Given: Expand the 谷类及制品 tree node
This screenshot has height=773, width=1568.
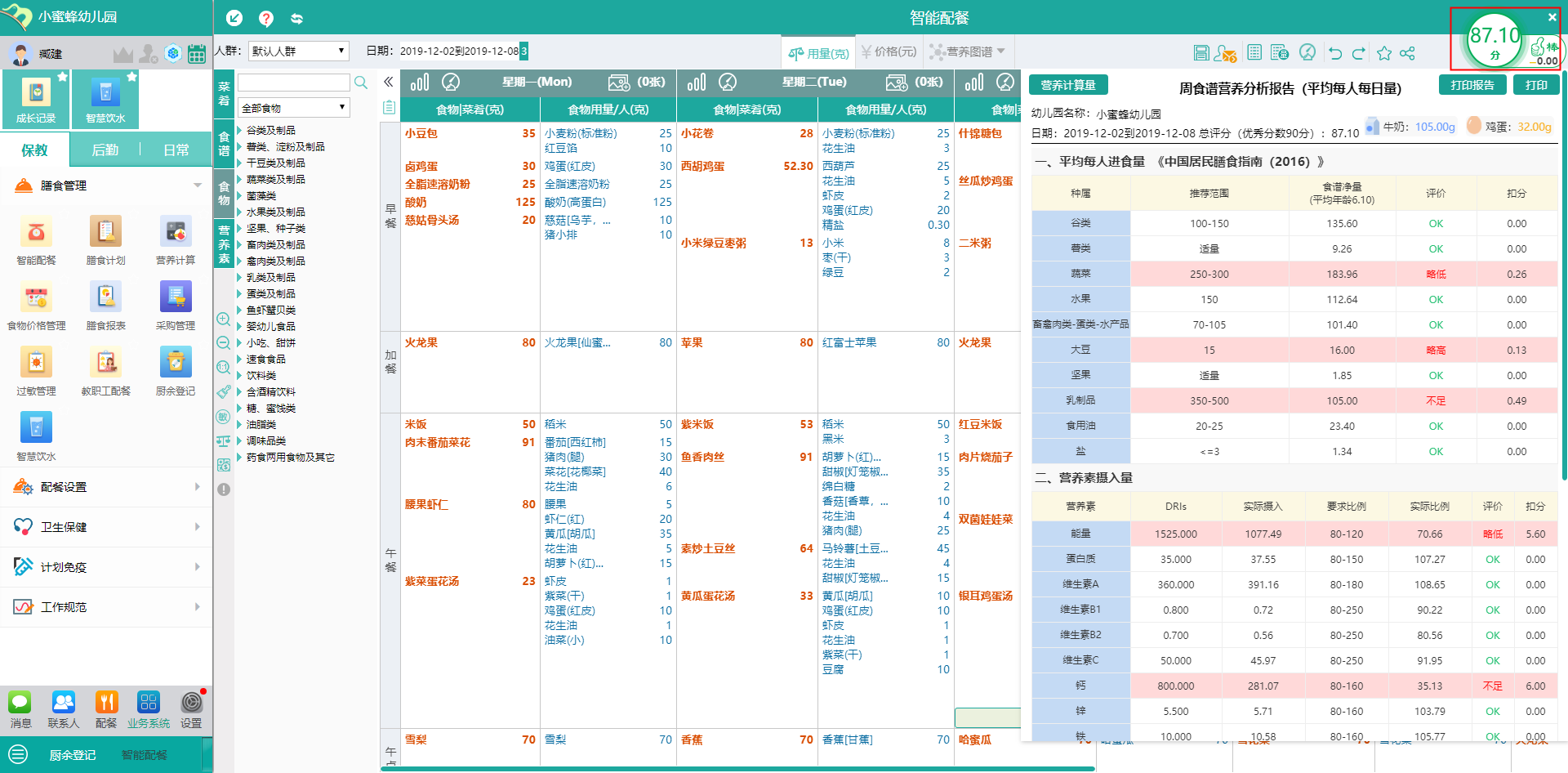Looking at the screenshot, I should click(x=240, y=131).
